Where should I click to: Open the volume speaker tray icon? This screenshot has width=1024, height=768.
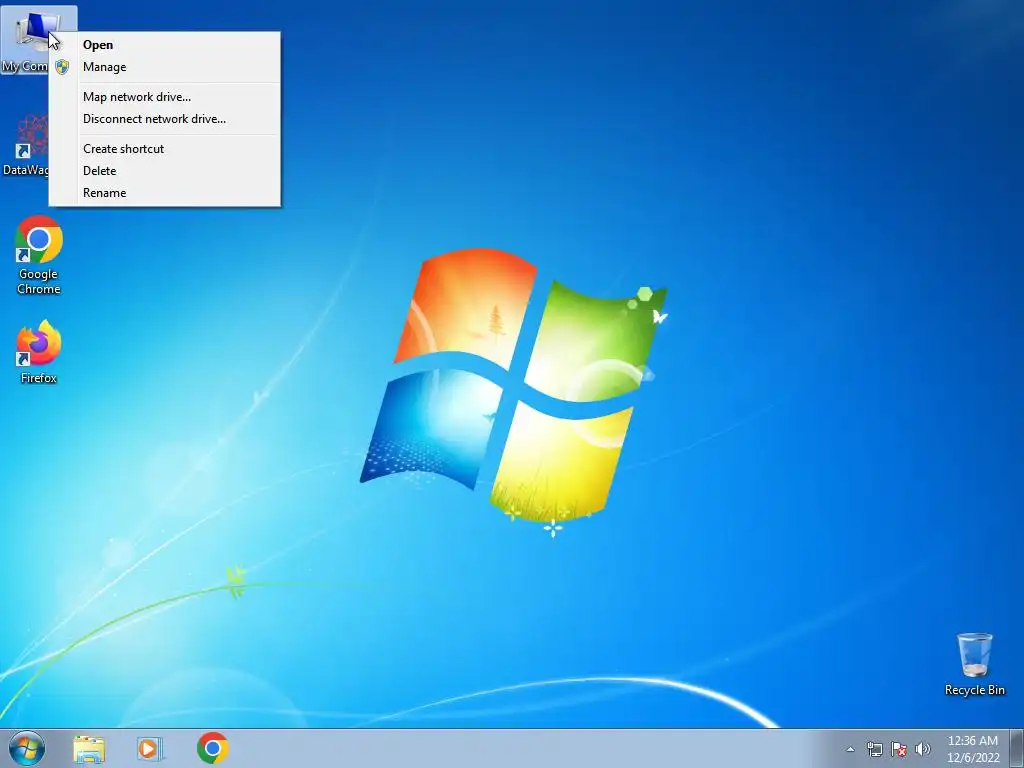pyautogui.click(x=923, y=749)
